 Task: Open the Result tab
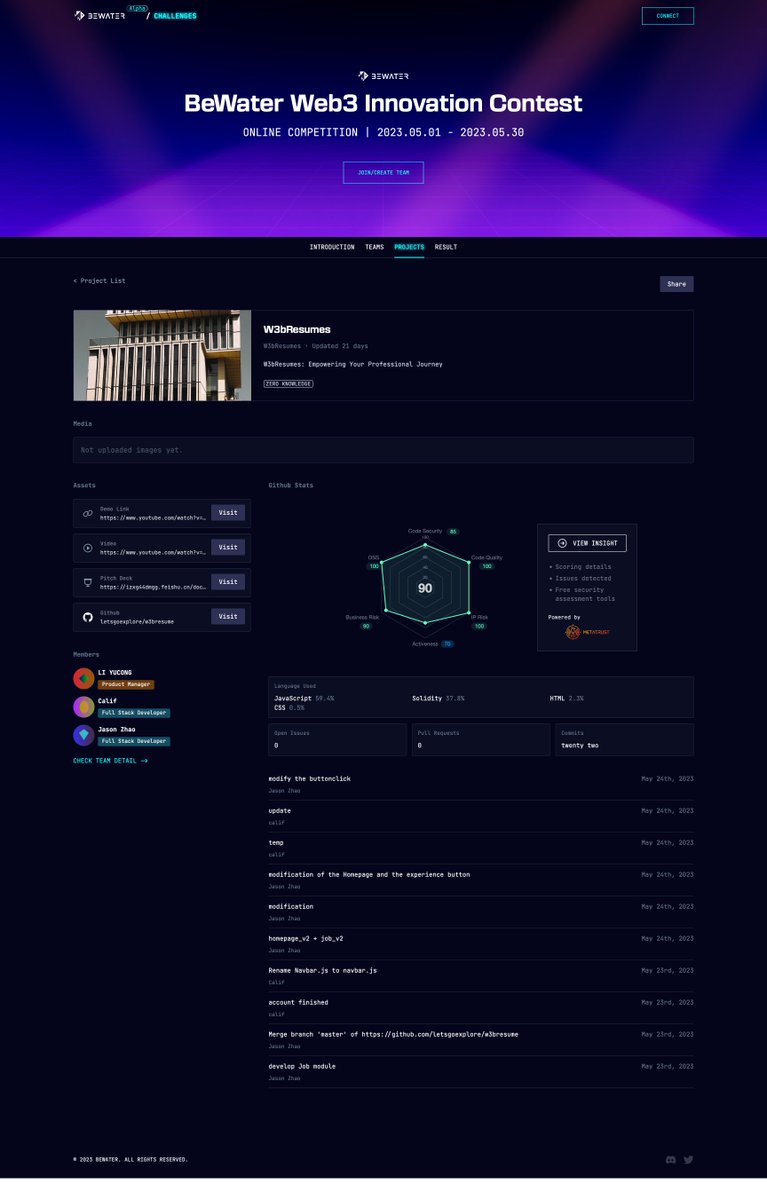446,247
